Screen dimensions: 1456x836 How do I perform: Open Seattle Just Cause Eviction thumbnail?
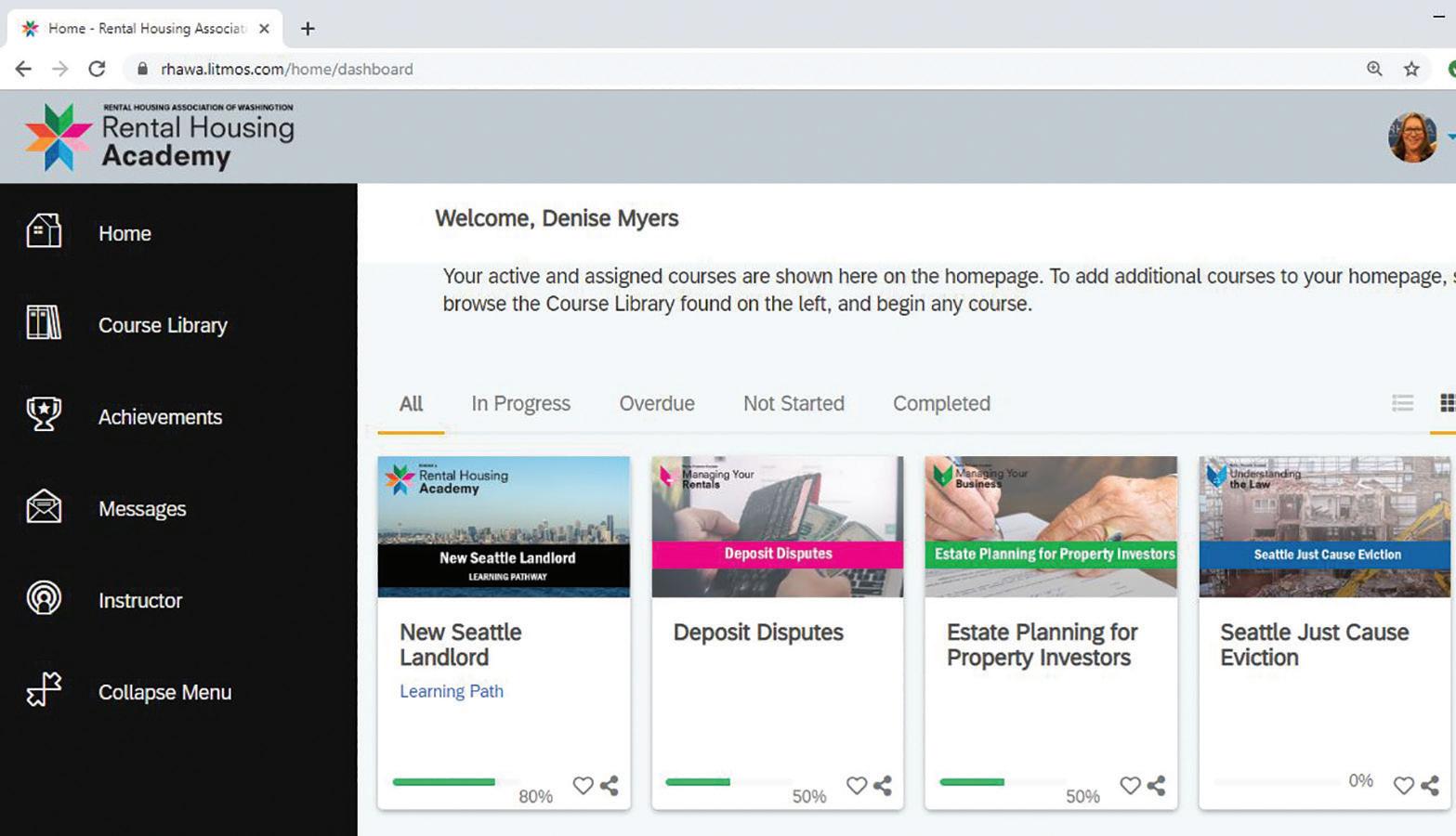click(1325, 527)
